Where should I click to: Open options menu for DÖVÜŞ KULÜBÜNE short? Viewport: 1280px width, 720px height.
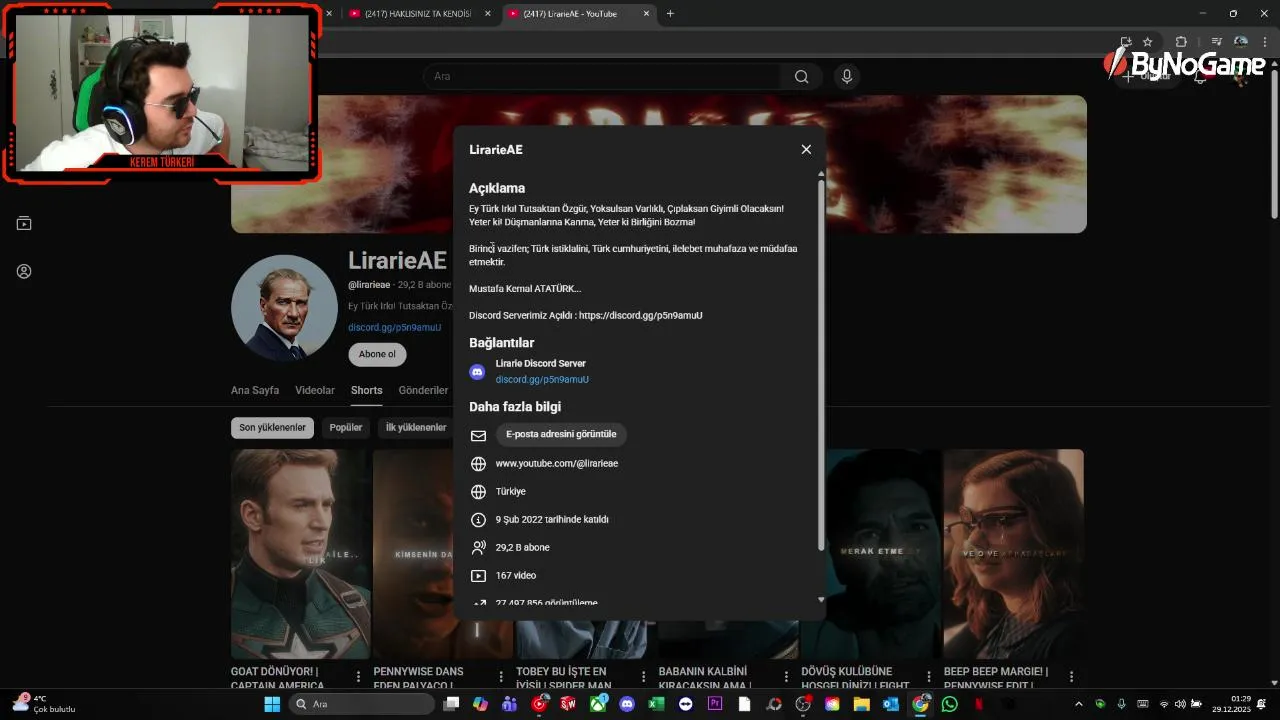(x=929, y=677)
